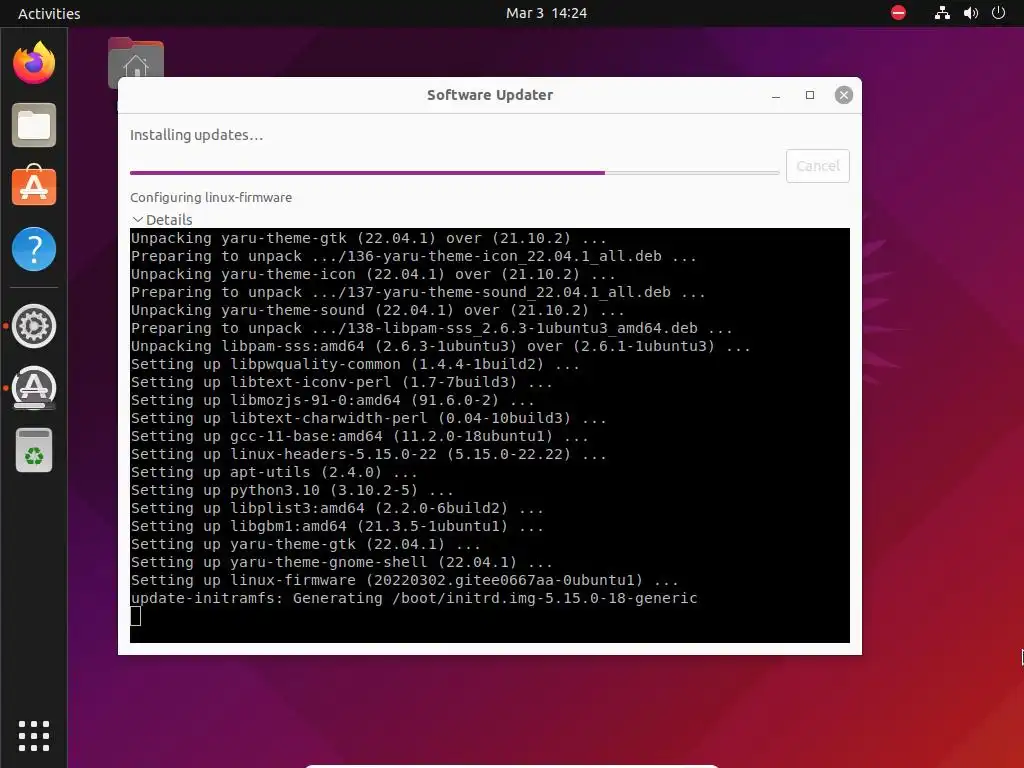Click line 'Unpacking yaru-theme-gtk (22.04.1) over (21.10.2)'
This screenshot has height=768, width=1024.
[368, 238]
